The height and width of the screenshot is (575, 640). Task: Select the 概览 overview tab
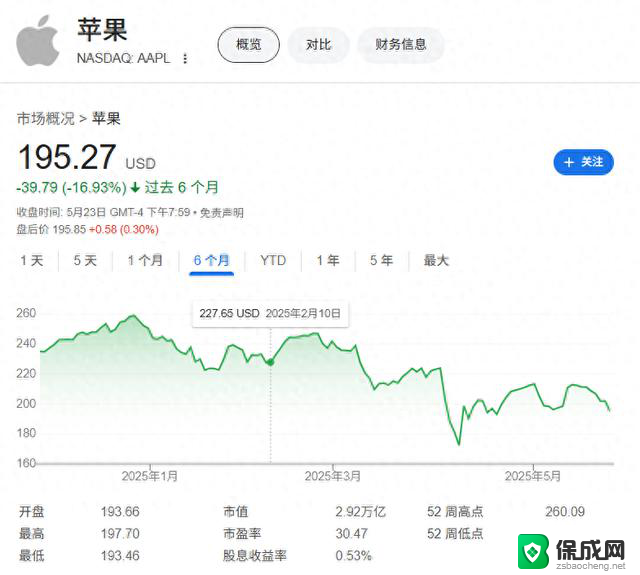(249, 44)
